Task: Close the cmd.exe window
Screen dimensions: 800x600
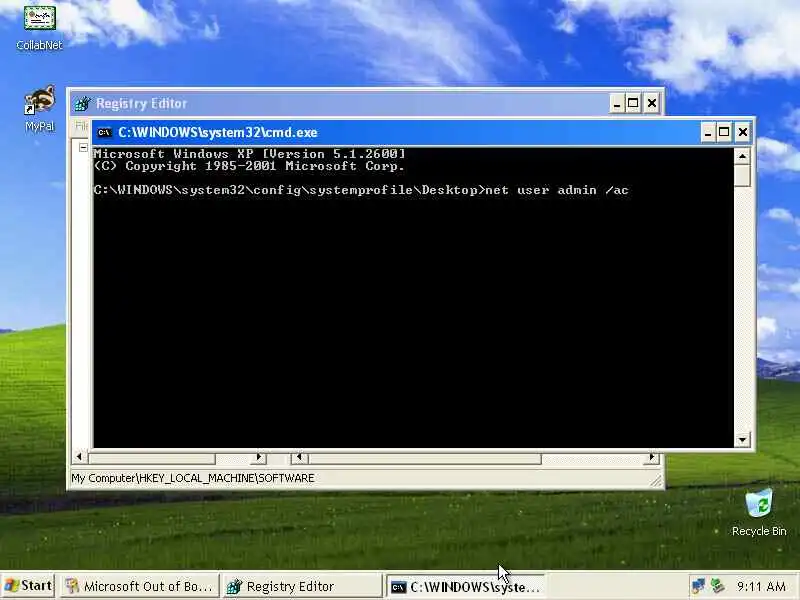Action: pos(743,133)
